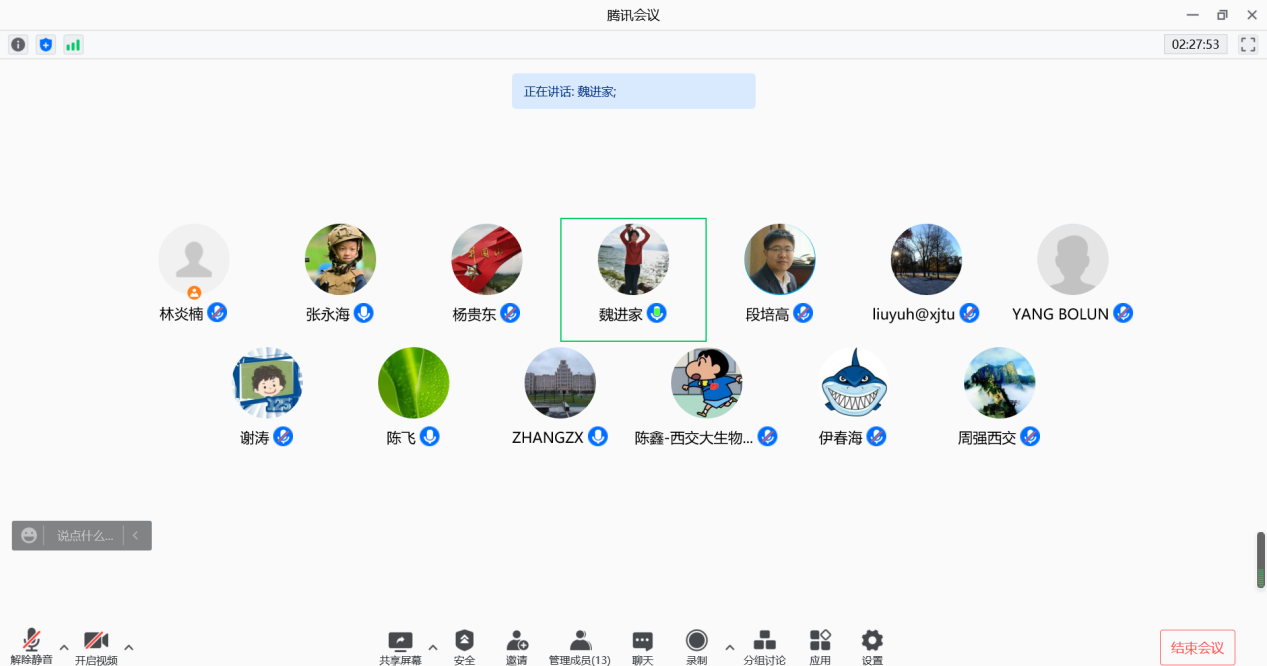Image resolution: width=1267 pixels, height=666 pixels.
Task: Open the 聊天 chat panel
Action: coord(641,645)
